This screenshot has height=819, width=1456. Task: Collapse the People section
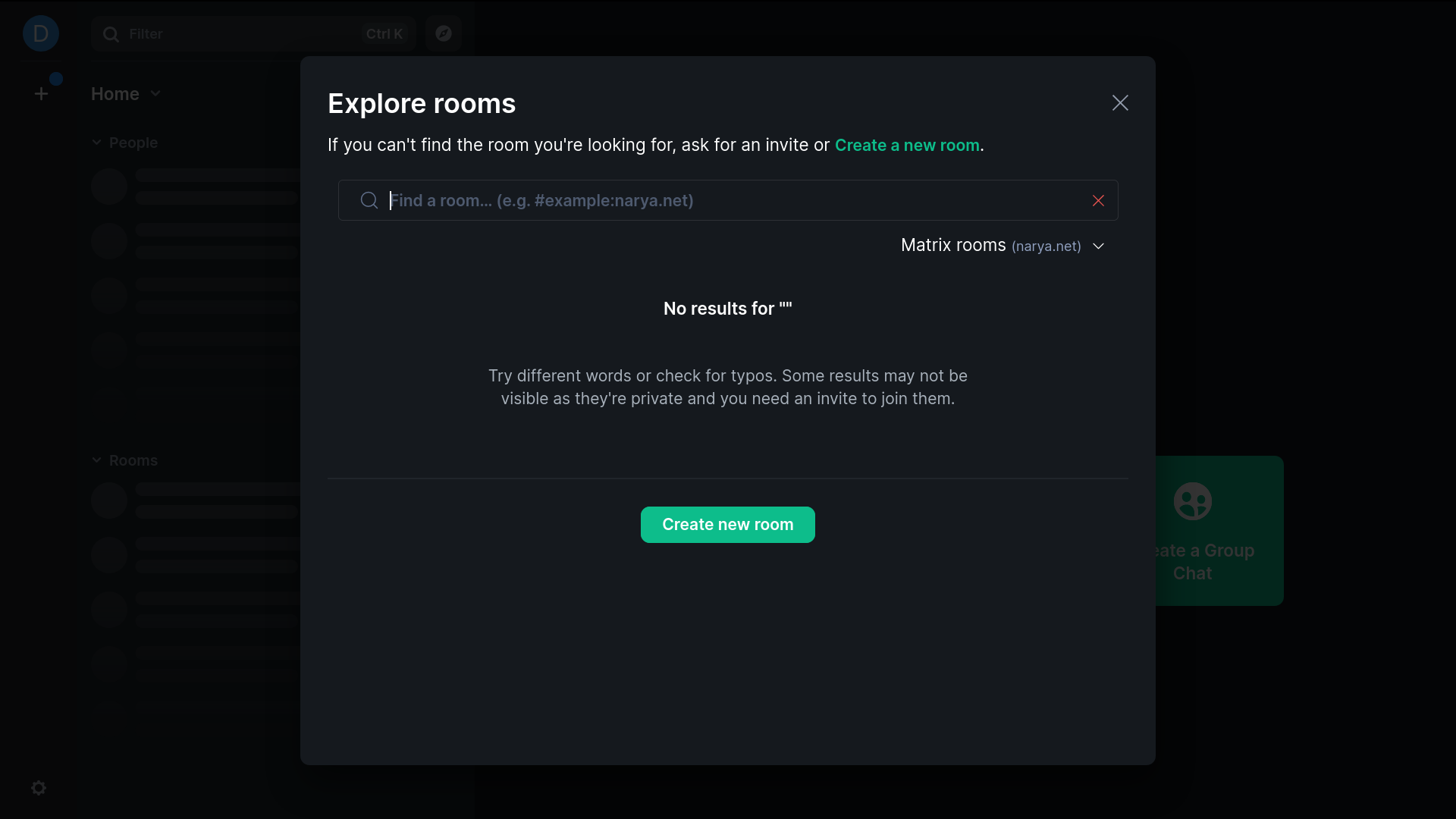pos(97,143)
